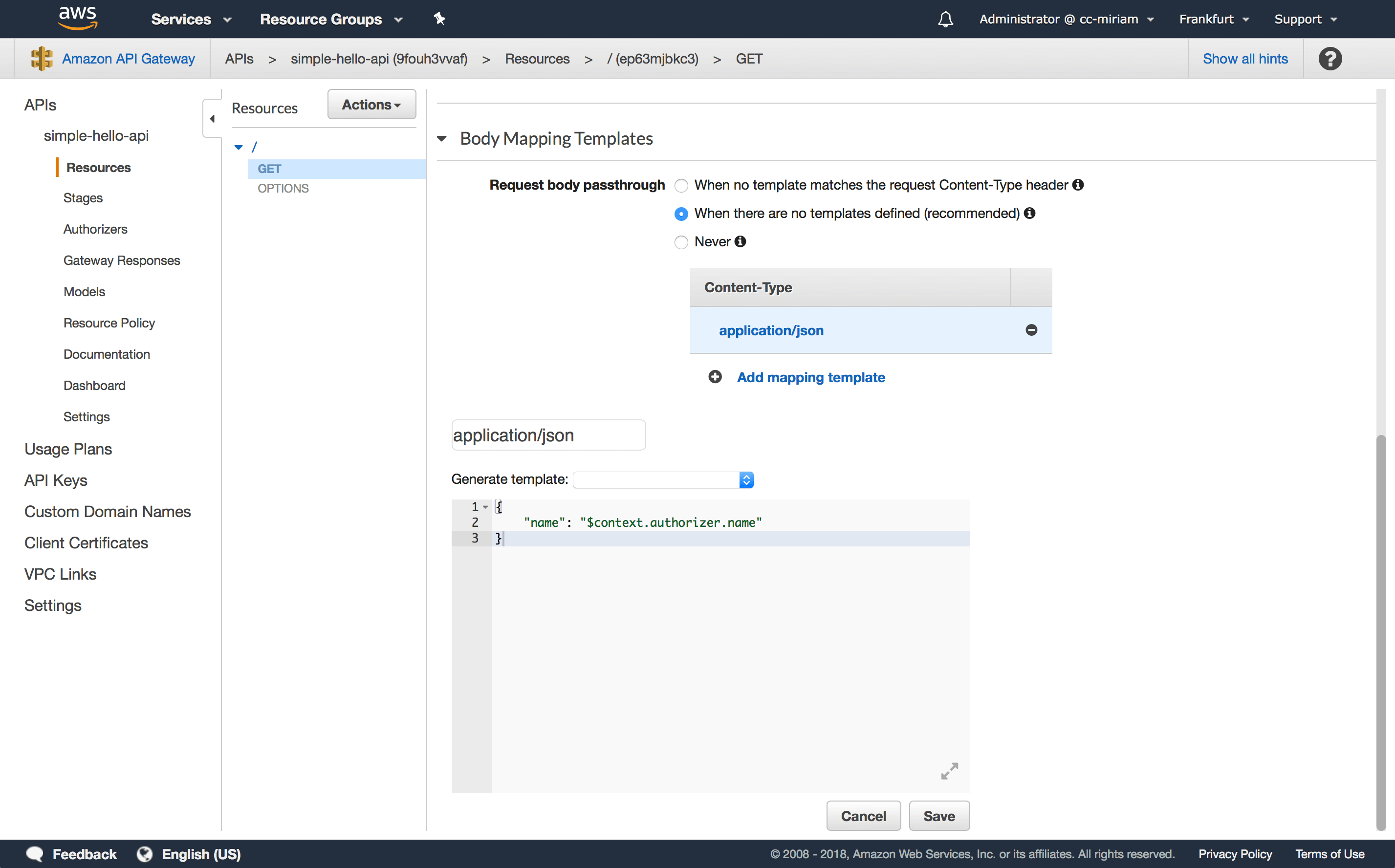This screenshot has width=1395, height=868.
Task: Select the Never passthrough radio button
Action: tap(681, 242)
